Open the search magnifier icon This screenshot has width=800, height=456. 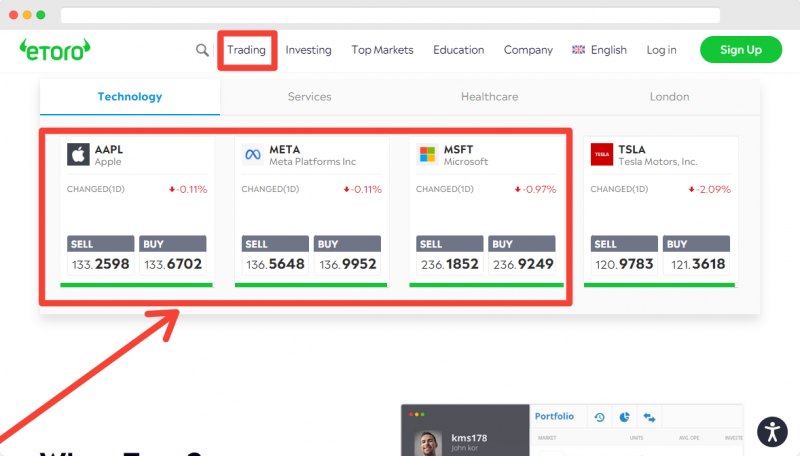(203, 50)
